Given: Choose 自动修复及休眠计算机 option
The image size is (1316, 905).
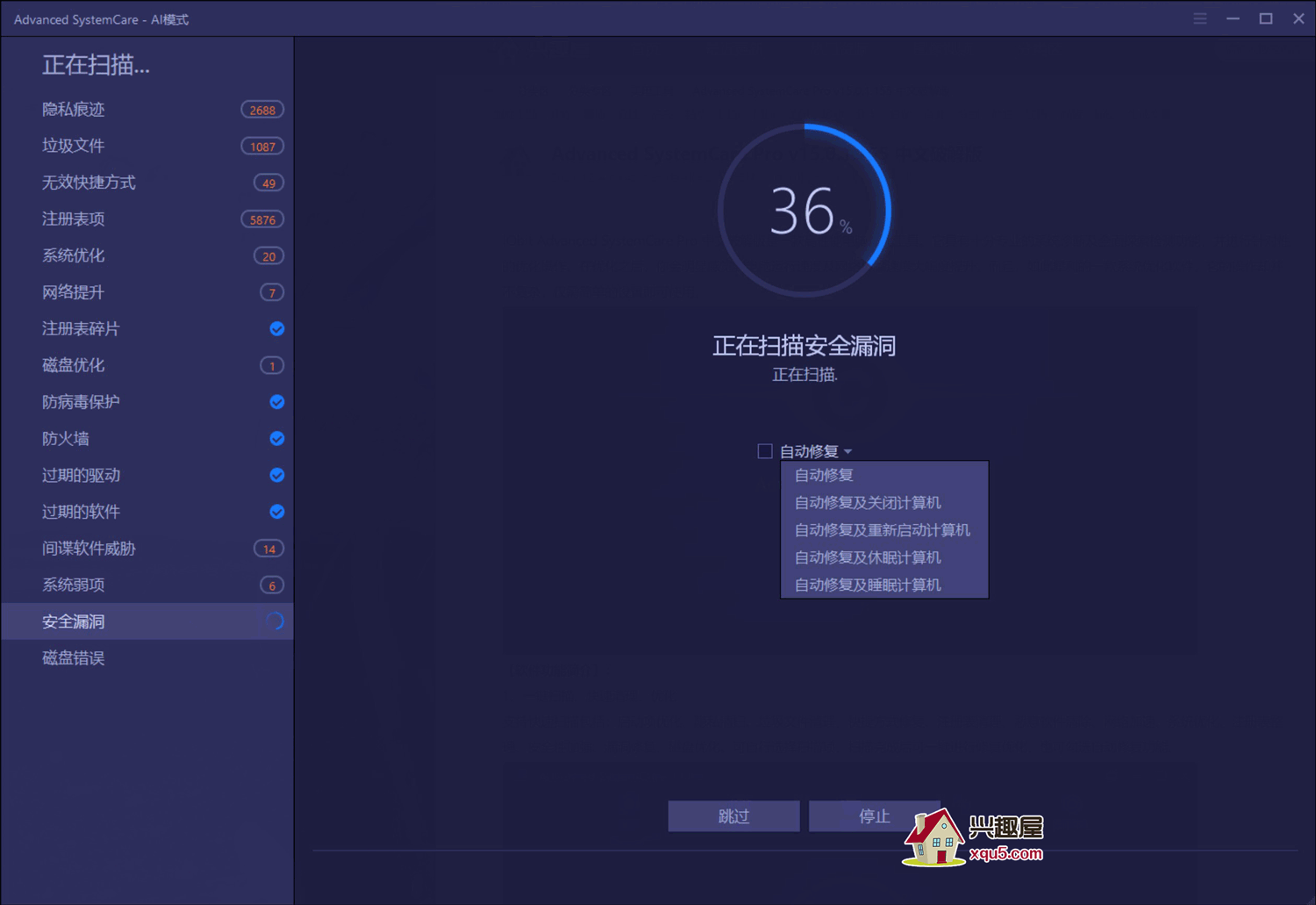Looking at the screenshot, I should coord(884,557).
